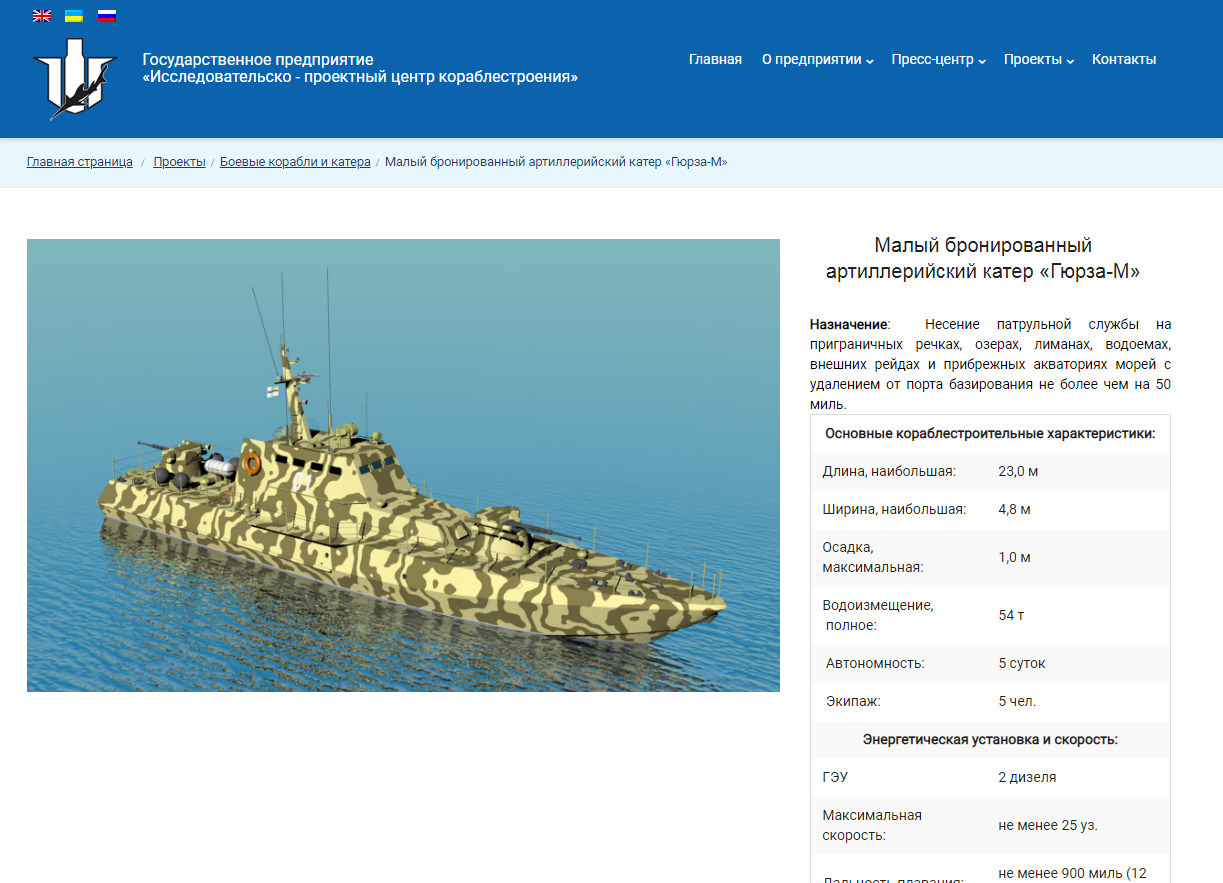Switch language using the Ukrainian flag icon
Screen dimensions: 1223x883
click(74, 16)
